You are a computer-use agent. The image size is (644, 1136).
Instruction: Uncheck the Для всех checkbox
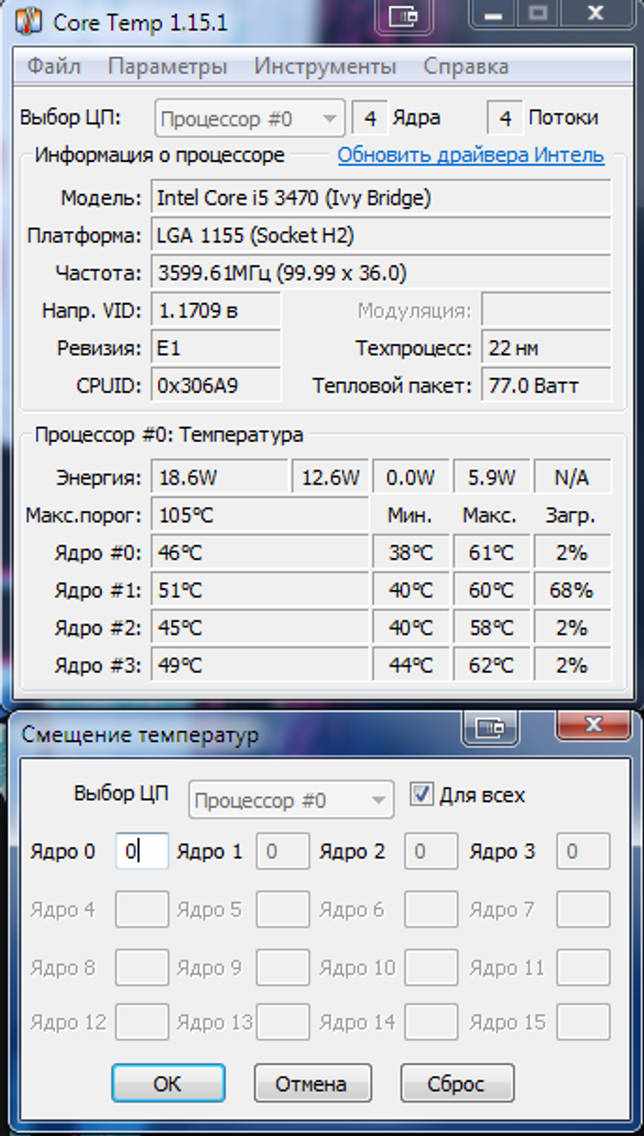point(420,793)
